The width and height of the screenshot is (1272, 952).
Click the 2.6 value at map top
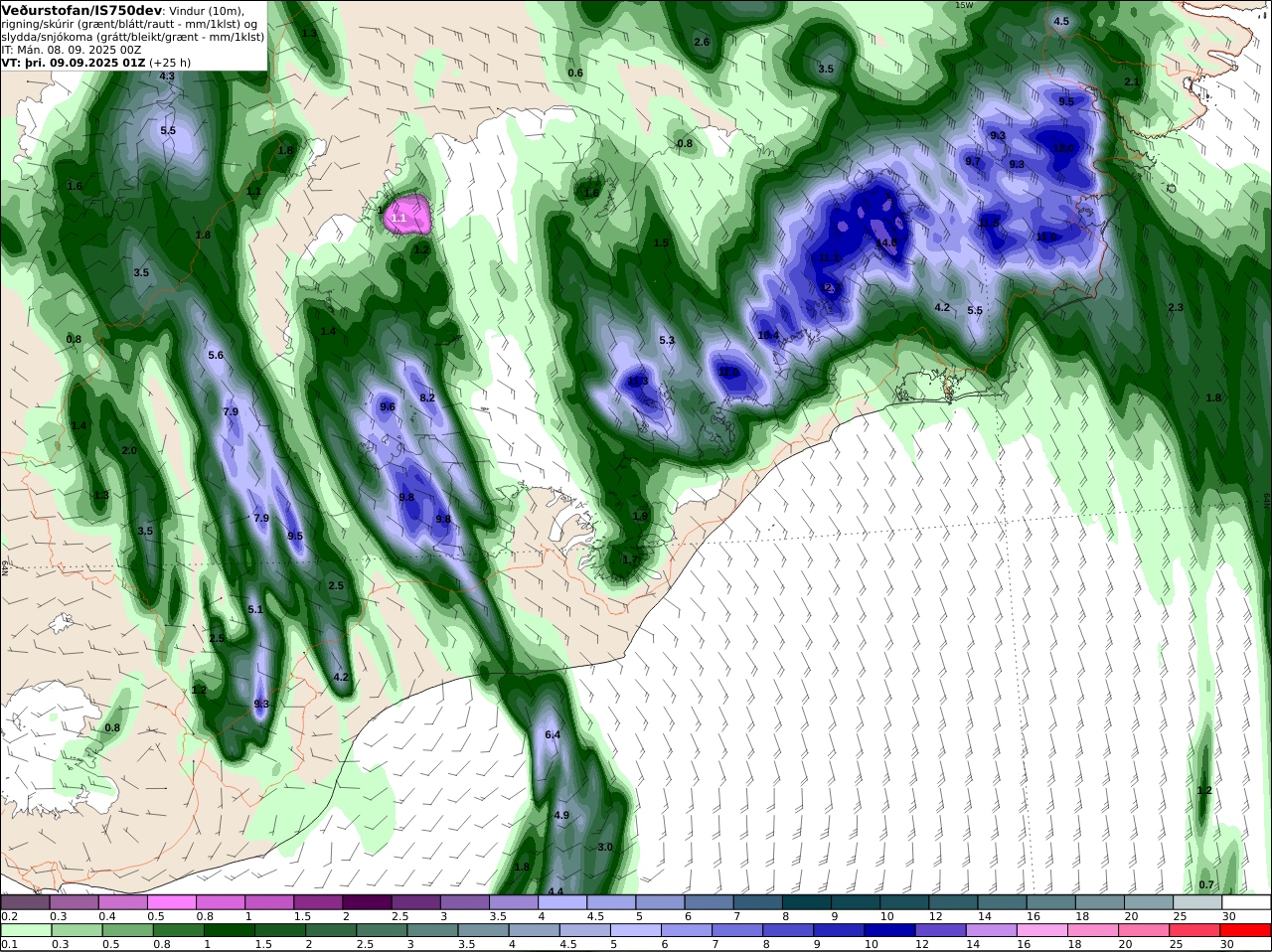click(702, 42)
